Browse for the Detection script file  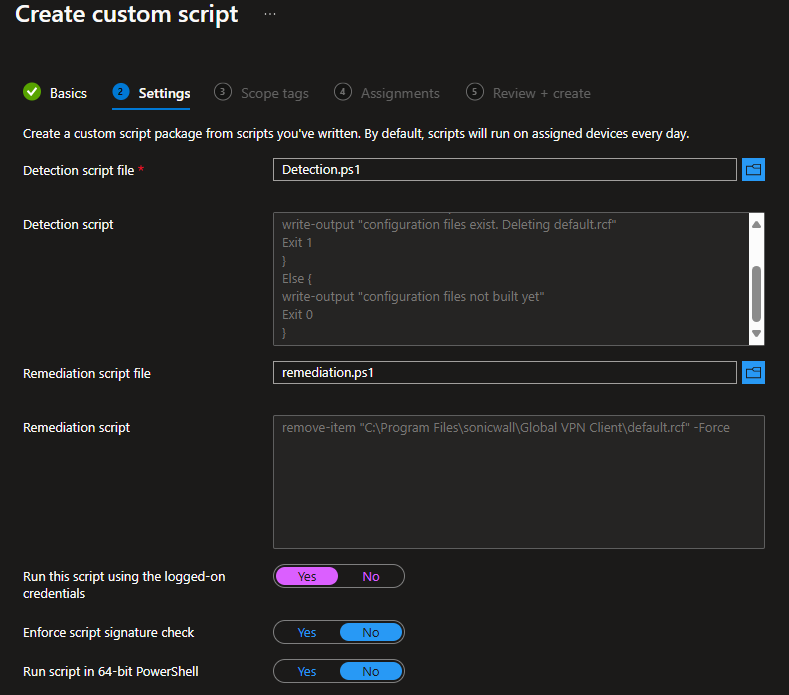pyautogui.click(x=754, y=170)
